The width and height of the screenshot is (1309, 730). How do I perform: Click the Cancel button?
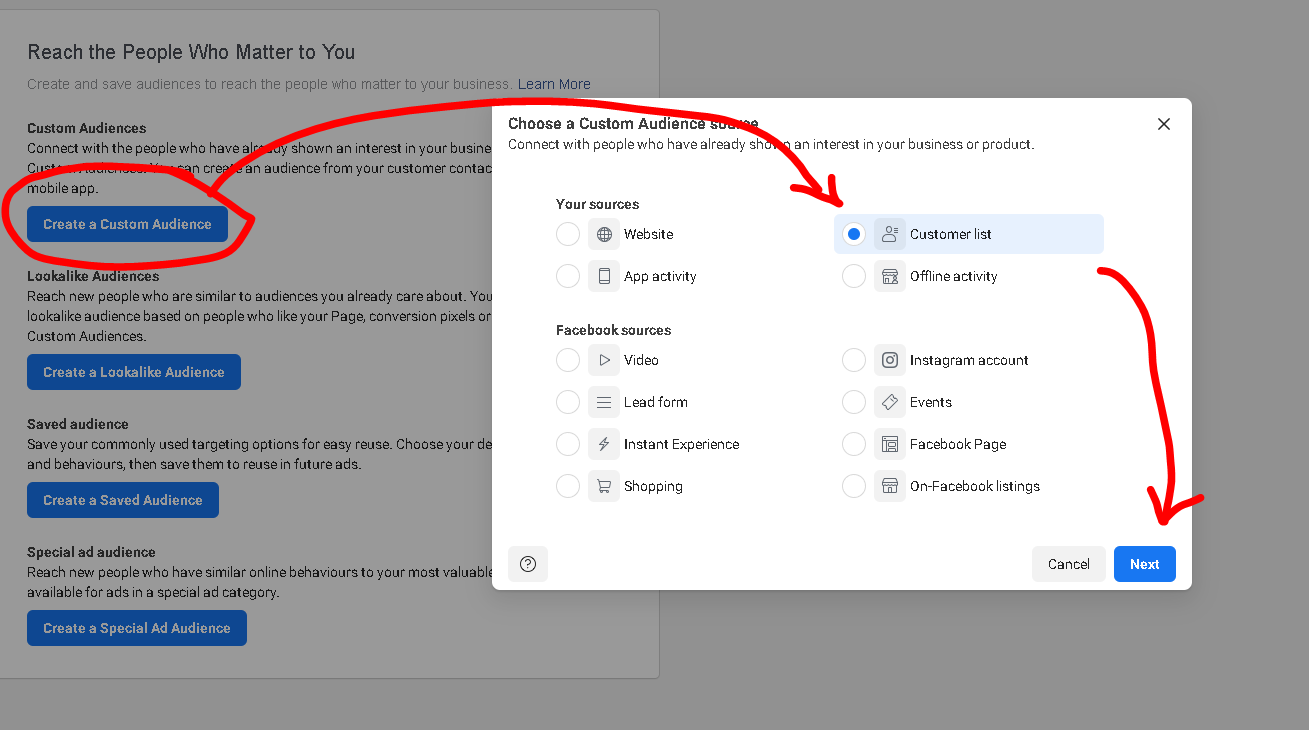[x=1069, y=564]
